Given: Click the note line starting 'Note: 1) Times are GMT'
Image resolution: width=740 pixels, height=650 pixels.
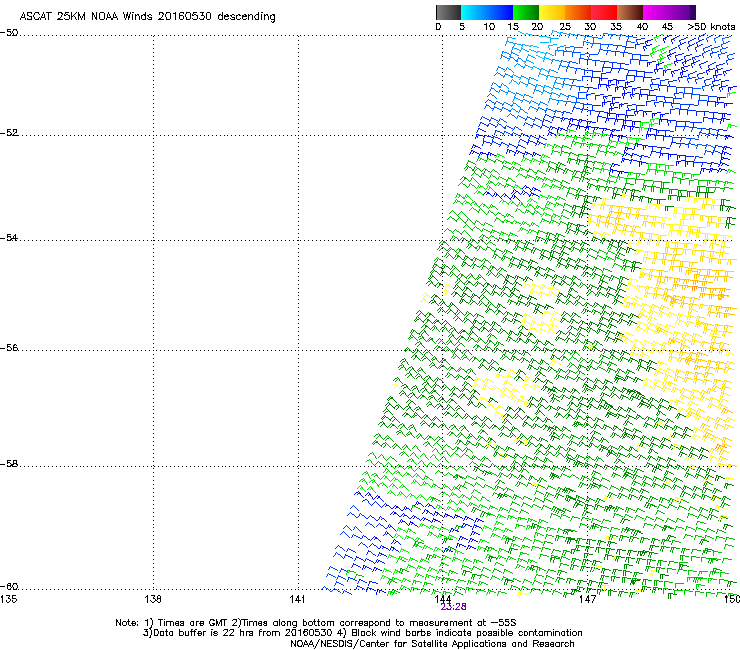Looking at the screenshot, I should tap(316, 623).
